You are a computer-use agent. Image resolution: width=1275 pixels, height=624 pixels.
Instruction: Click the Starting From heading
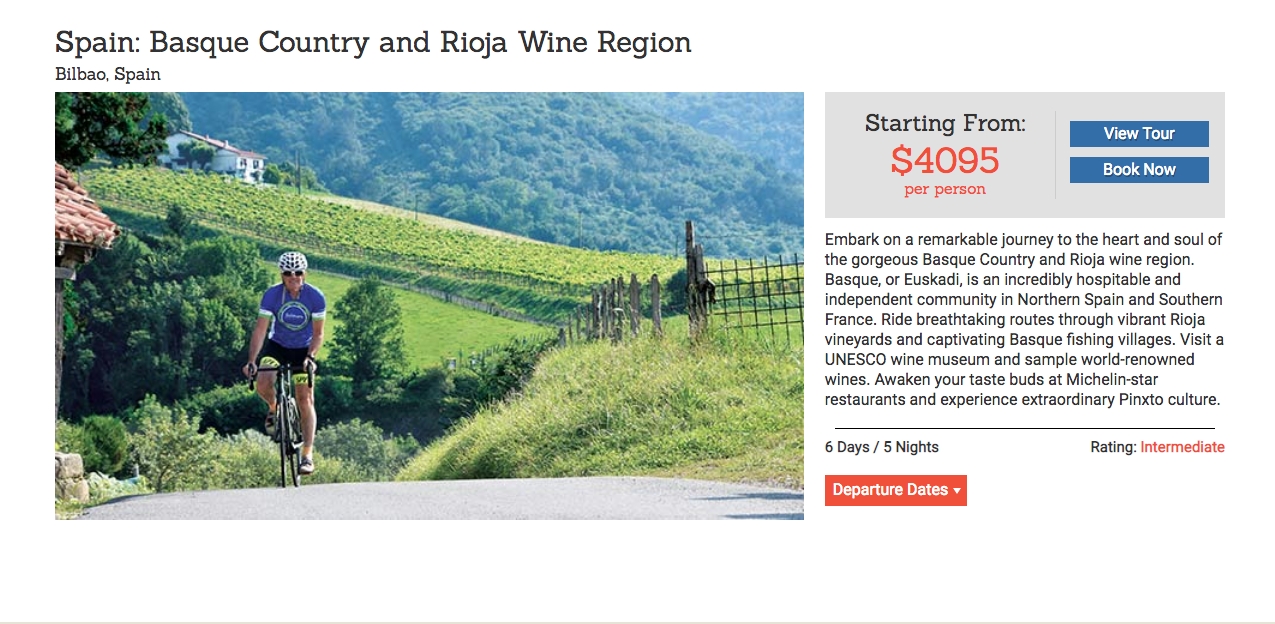click(x=945, y=123)
